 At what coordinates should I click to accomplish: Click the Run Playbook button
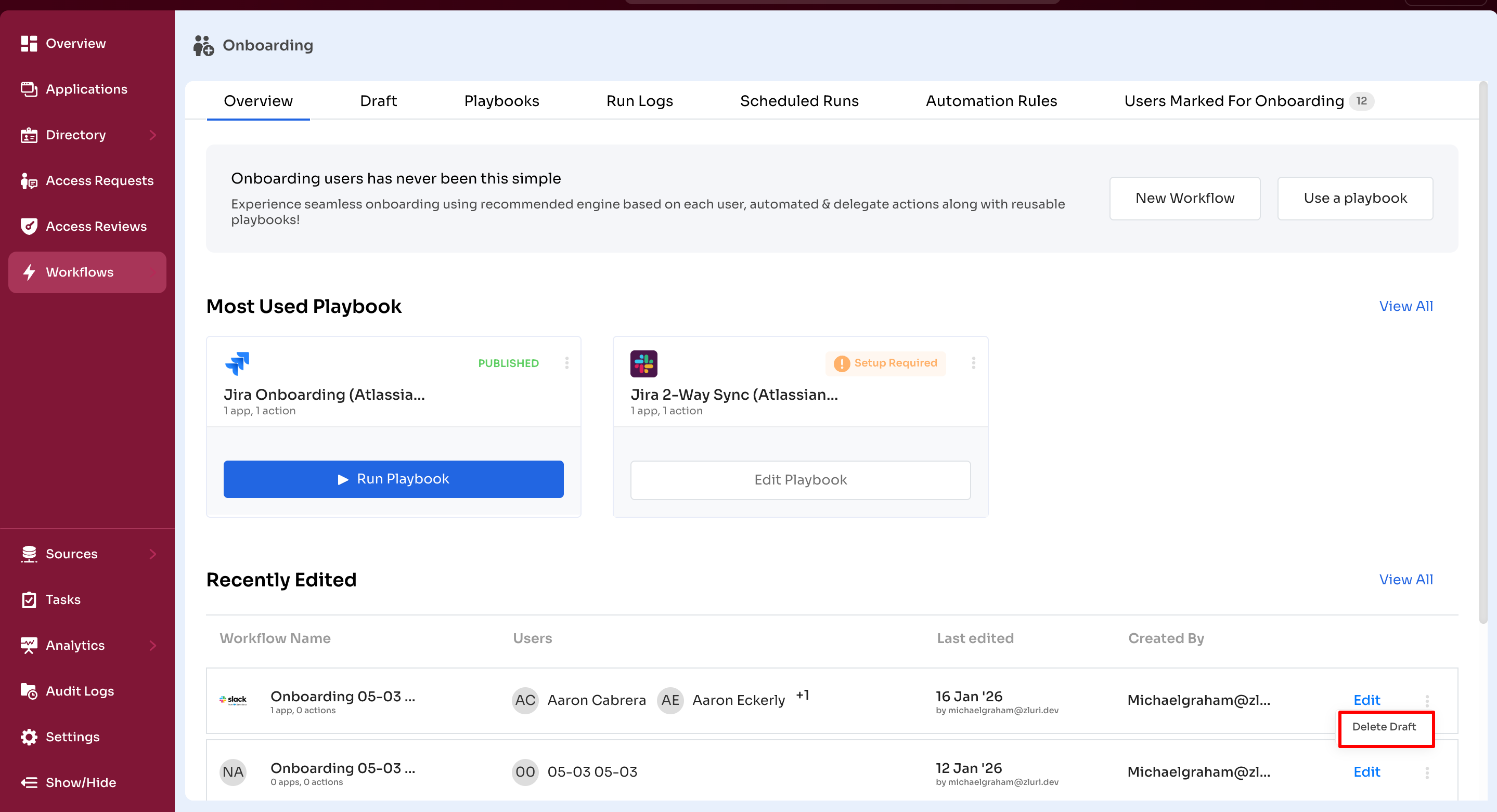393,479
